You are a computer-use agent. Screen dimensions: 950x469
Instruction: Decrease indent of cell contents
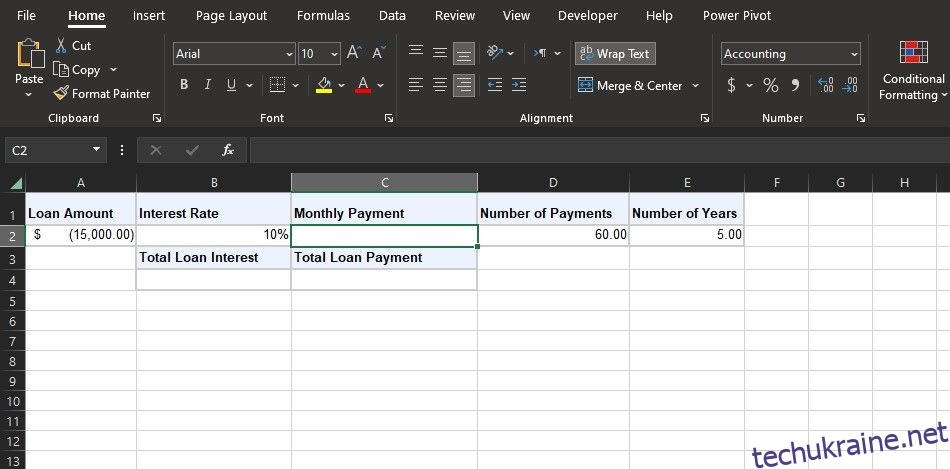[x=495, y=85]
